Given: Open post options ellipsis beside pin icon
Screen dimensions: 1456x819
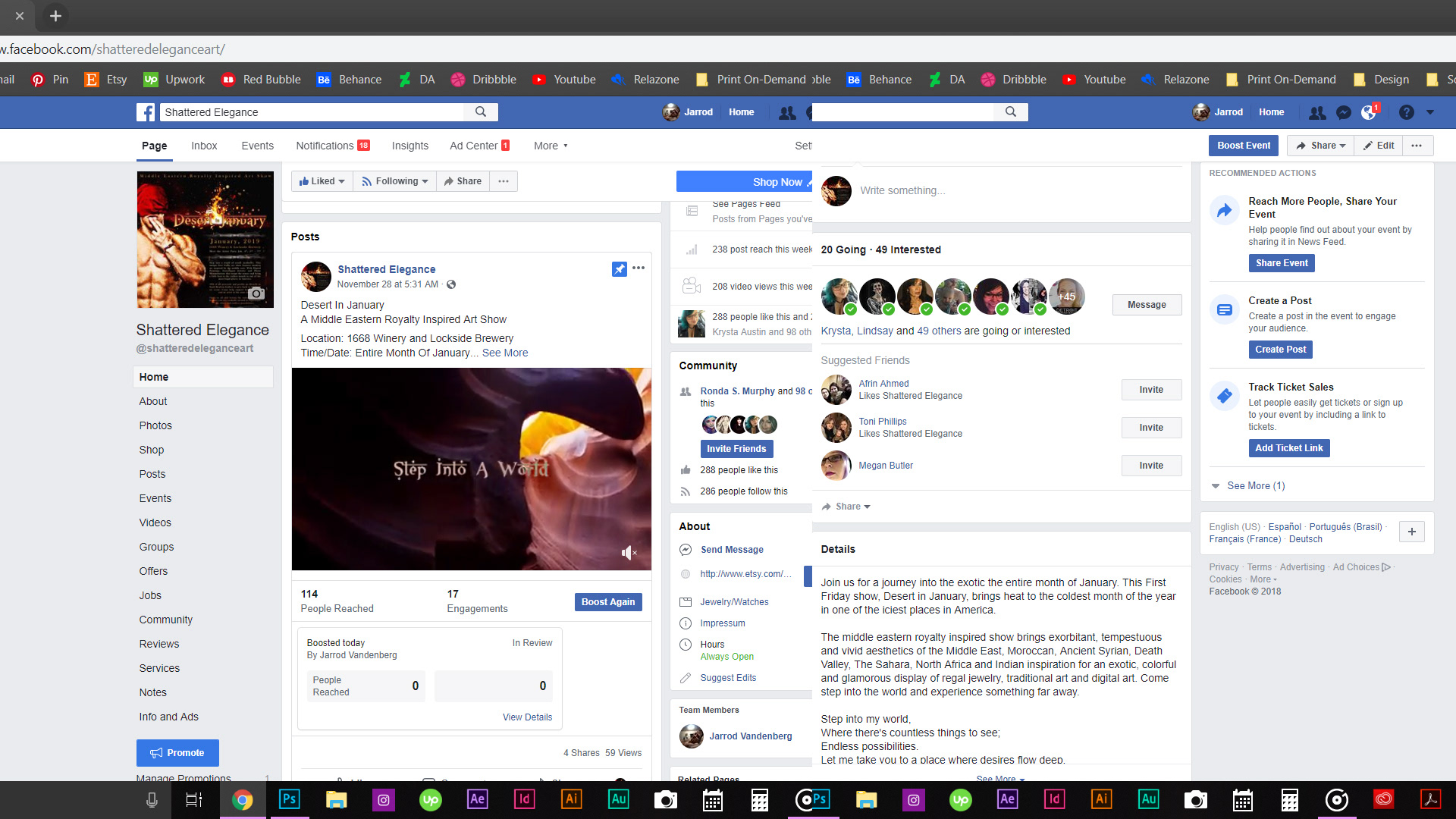Looking at the screenshot, I should click(639, 268).
